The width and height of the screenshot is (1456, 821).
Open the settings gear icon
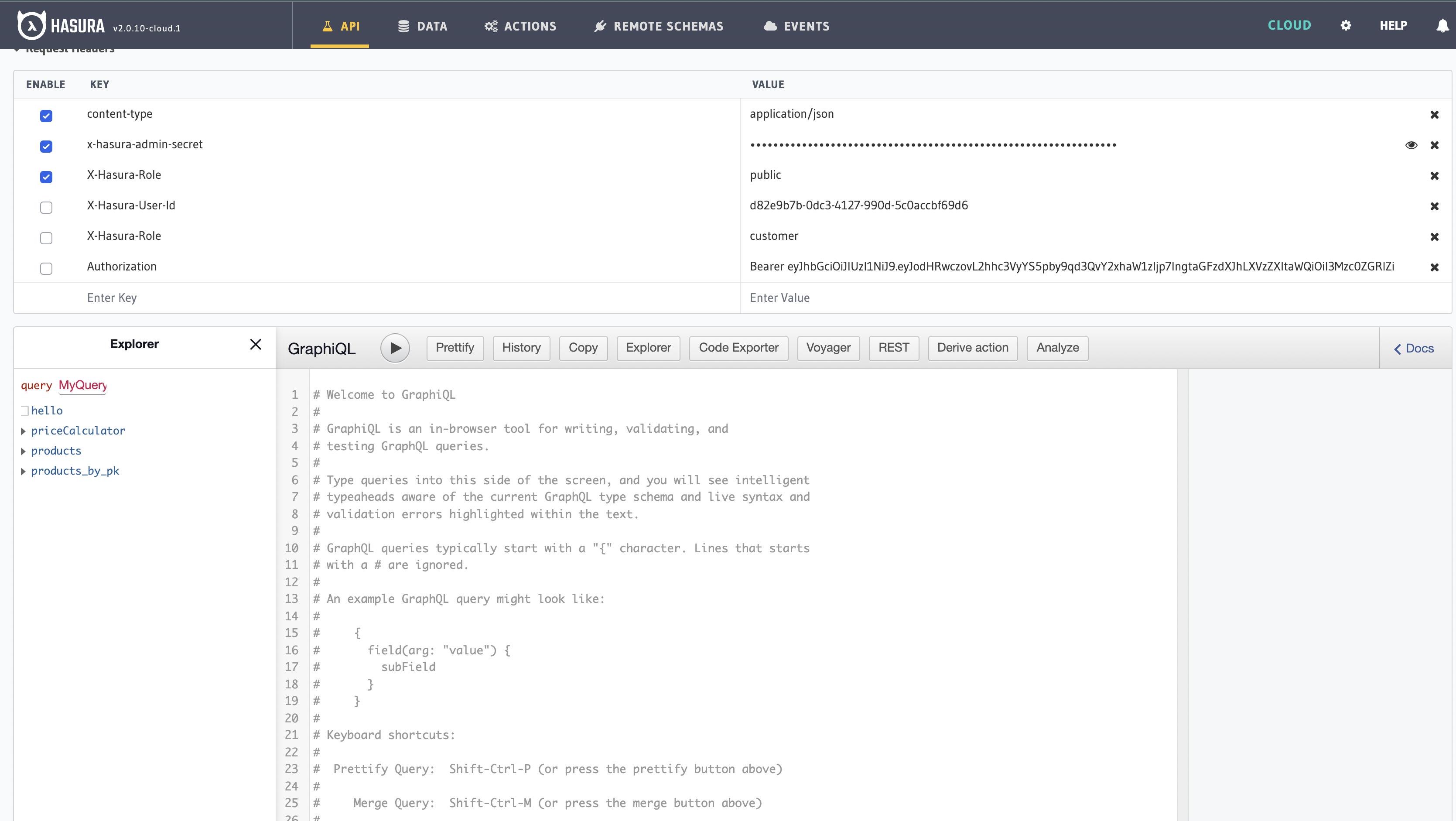point(1346,25)
